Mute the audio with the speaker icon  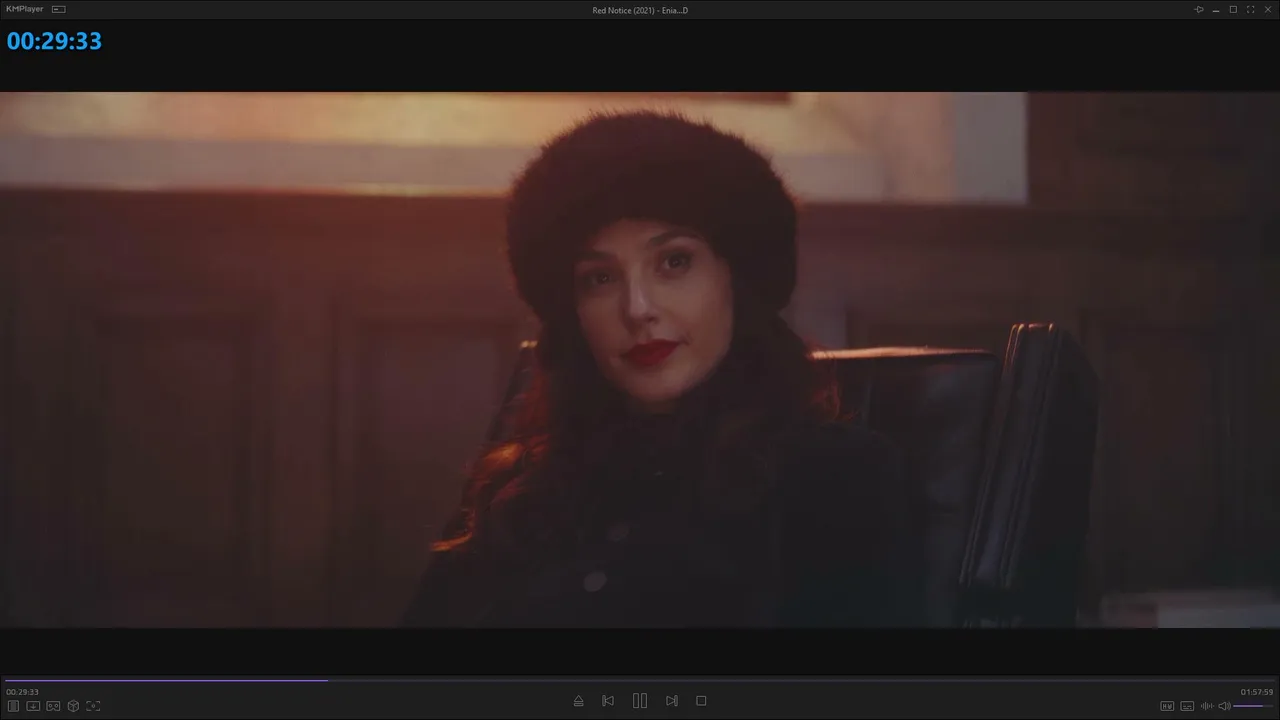point(1224,706)
